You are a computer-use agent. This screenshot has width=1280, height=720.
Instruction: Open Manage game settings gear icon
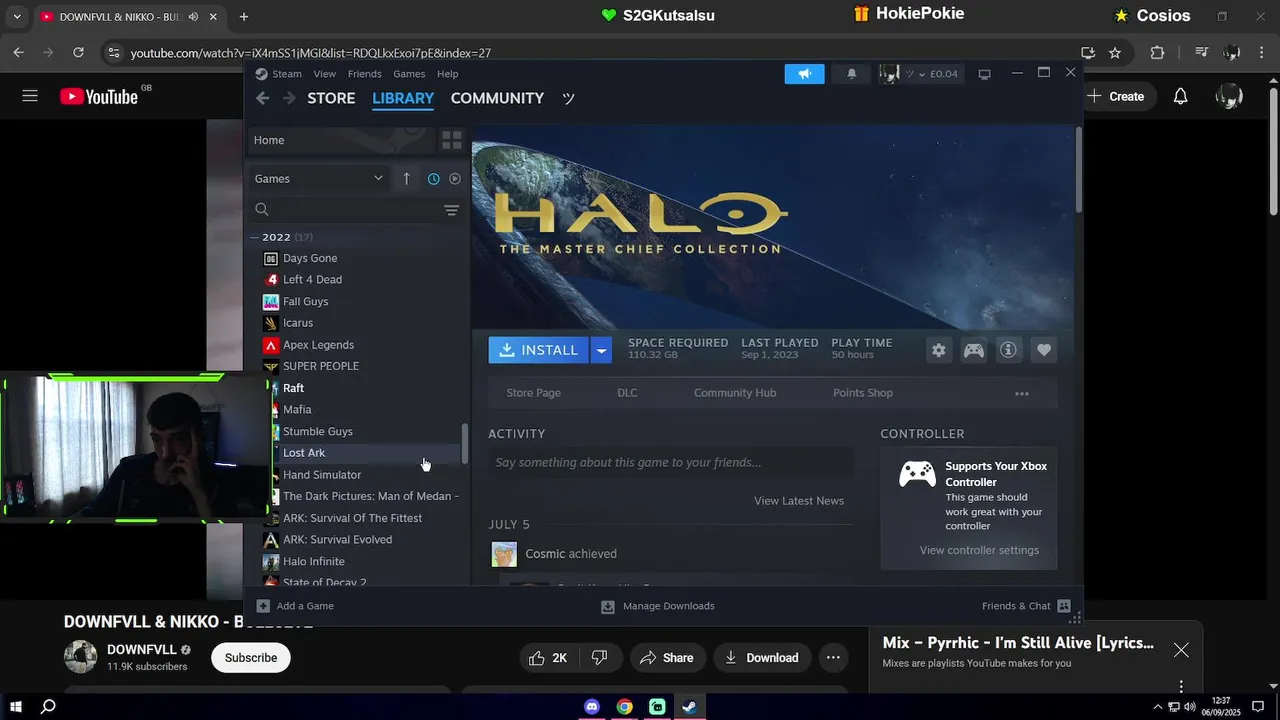point(938,350)
